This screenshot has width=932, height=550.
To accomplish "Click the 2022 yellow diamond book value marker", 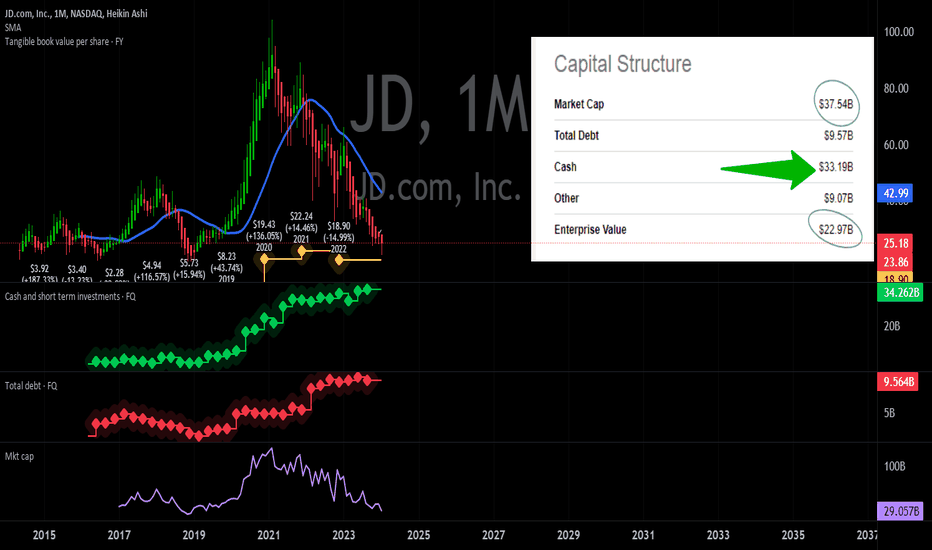I will pyautogui.click(x=339, y=260).
